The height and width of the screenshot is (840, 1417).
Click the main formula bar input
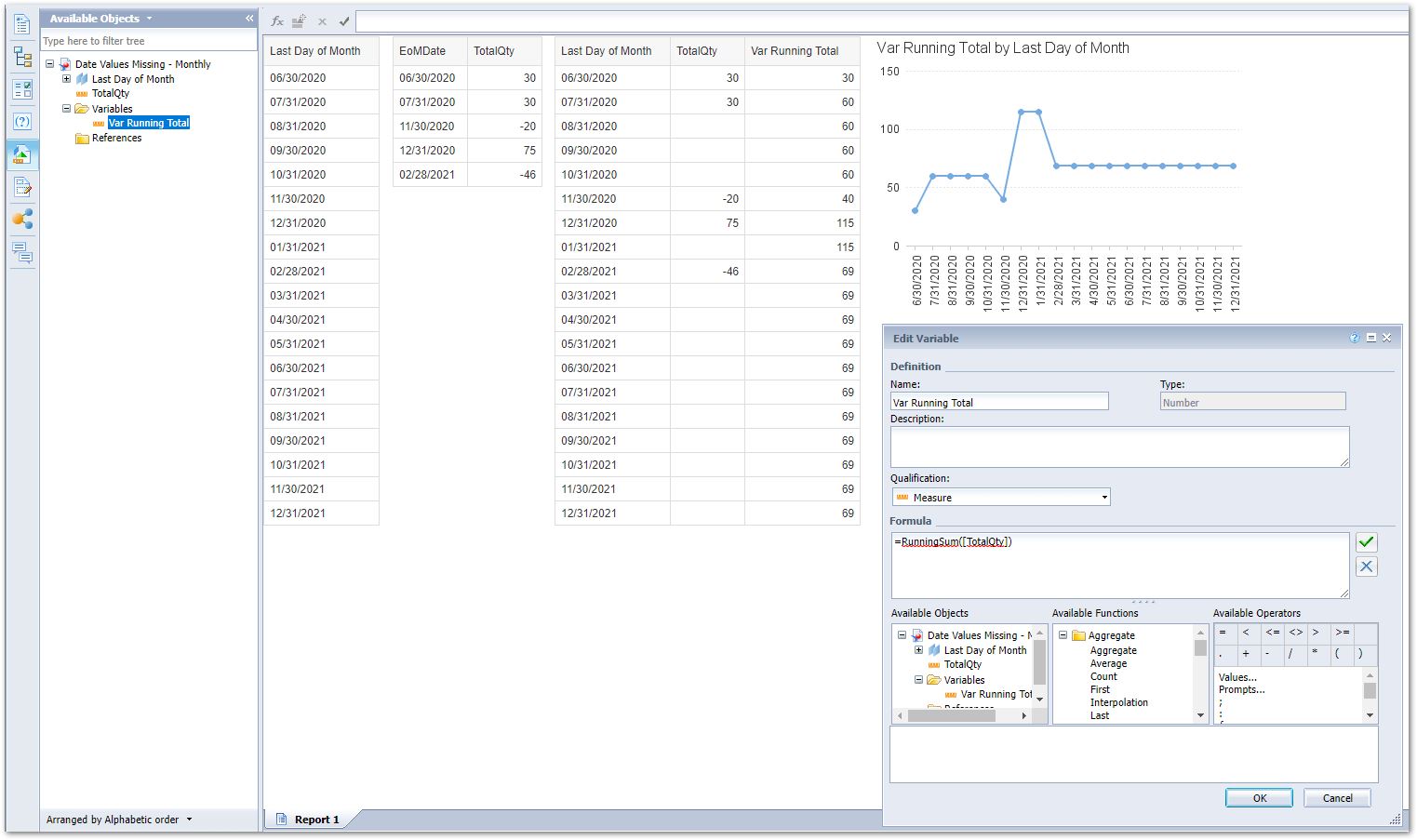pos(881,21)
